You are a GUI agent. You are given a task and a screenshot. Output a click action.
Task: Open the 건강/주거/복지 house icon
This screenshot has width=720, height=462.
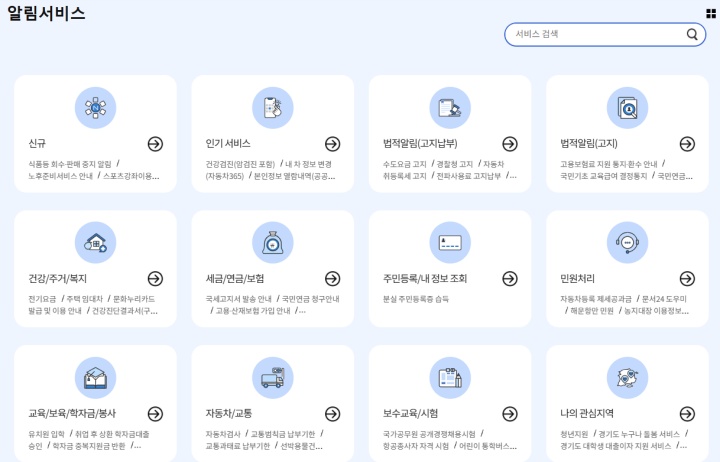pyautogui.click(x=96, y=242)
